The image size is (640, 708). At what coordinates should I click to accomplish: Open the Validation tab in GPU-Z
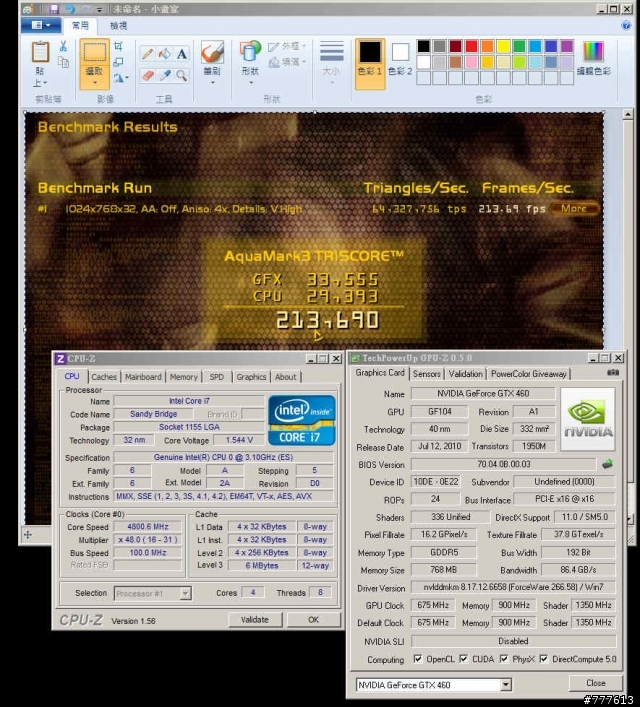465,374
